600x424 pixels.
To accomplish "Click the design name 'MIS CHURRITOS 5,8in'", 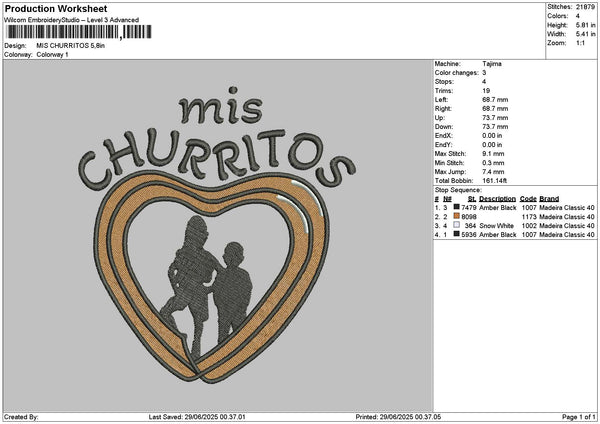I will coord(70,46).
